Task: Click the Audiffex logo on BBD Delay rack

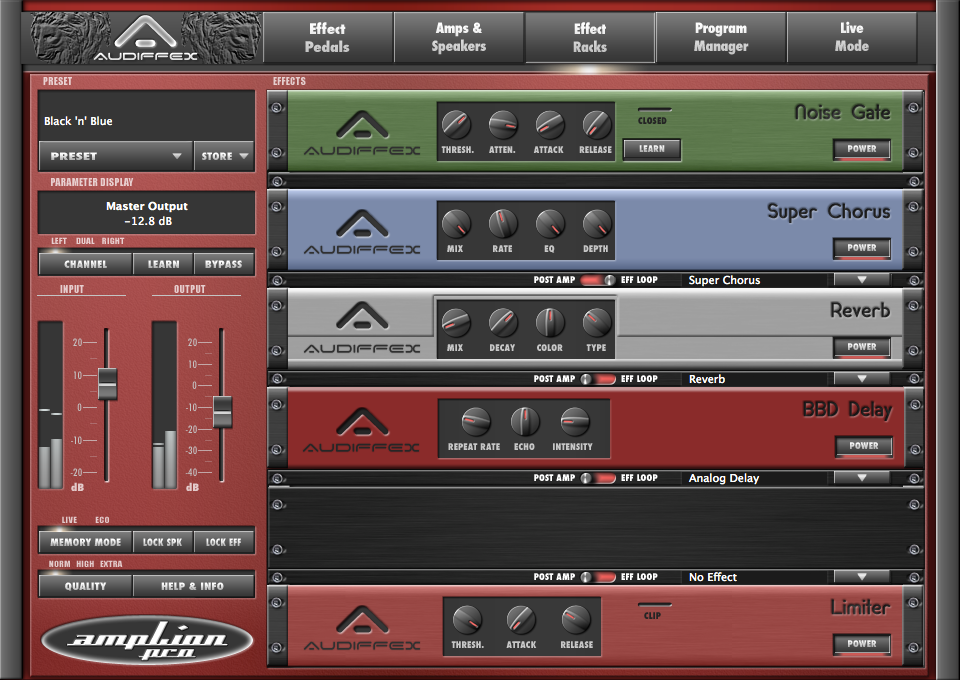Action: (362, 430)
